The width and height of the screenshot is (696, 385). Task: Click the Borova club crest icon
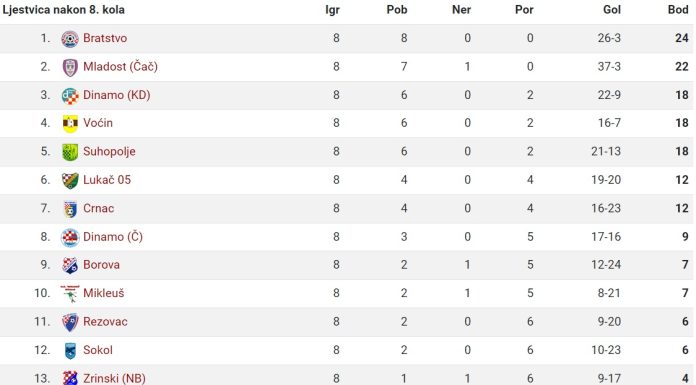point(70,266)
